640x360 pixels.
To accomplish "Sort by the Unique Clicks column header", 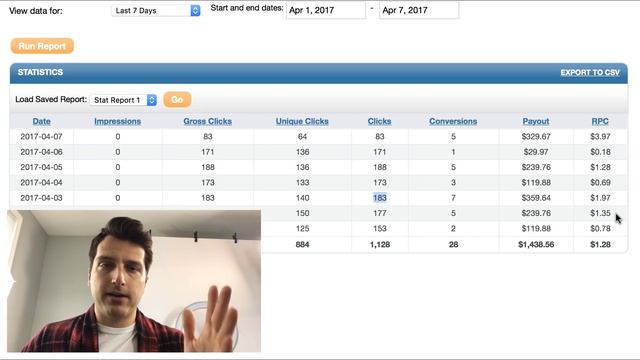I will [302, 121].
